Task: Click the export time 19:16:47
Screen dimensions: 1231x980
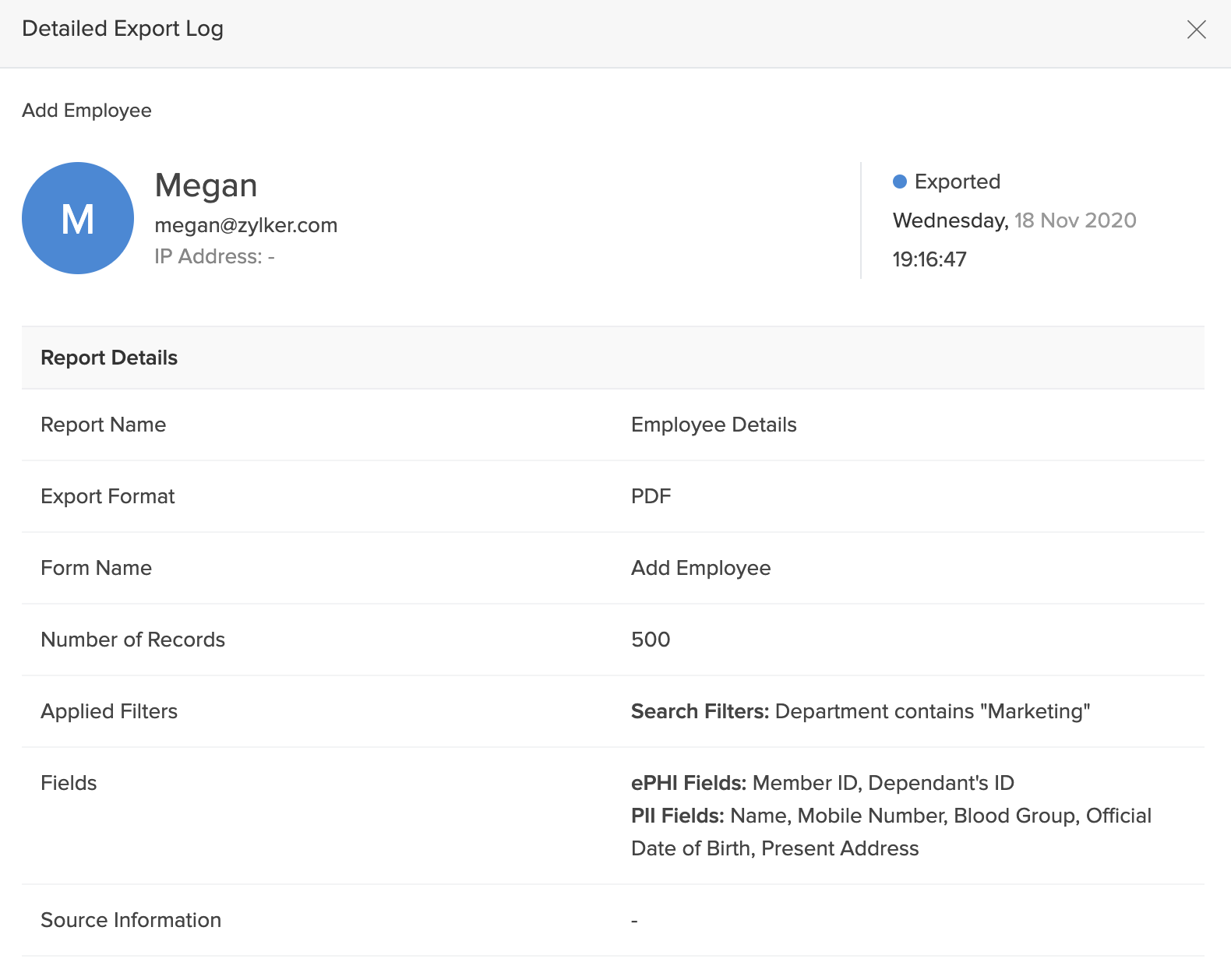Action: coord(929,259)
